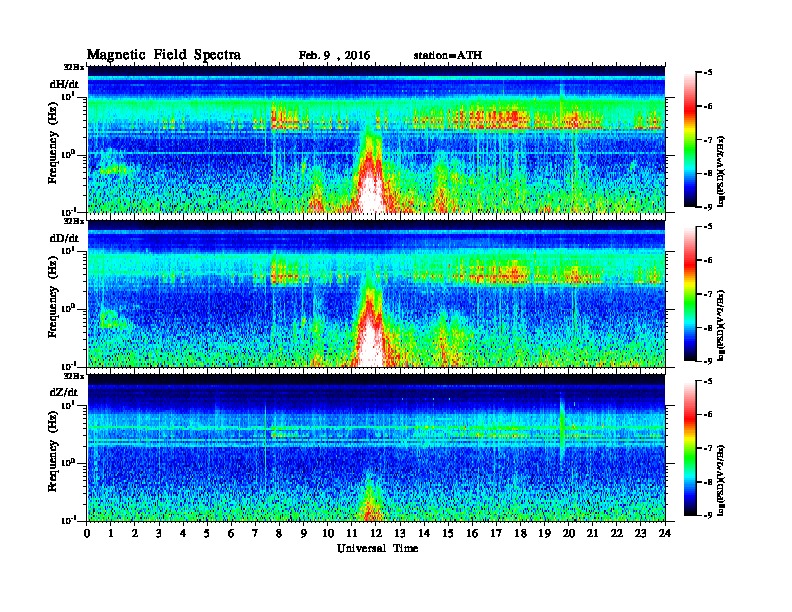Click the dZ/dt spectrogram plot area
This screenshot has height=612, width=792.
click(x=376, y=448)
